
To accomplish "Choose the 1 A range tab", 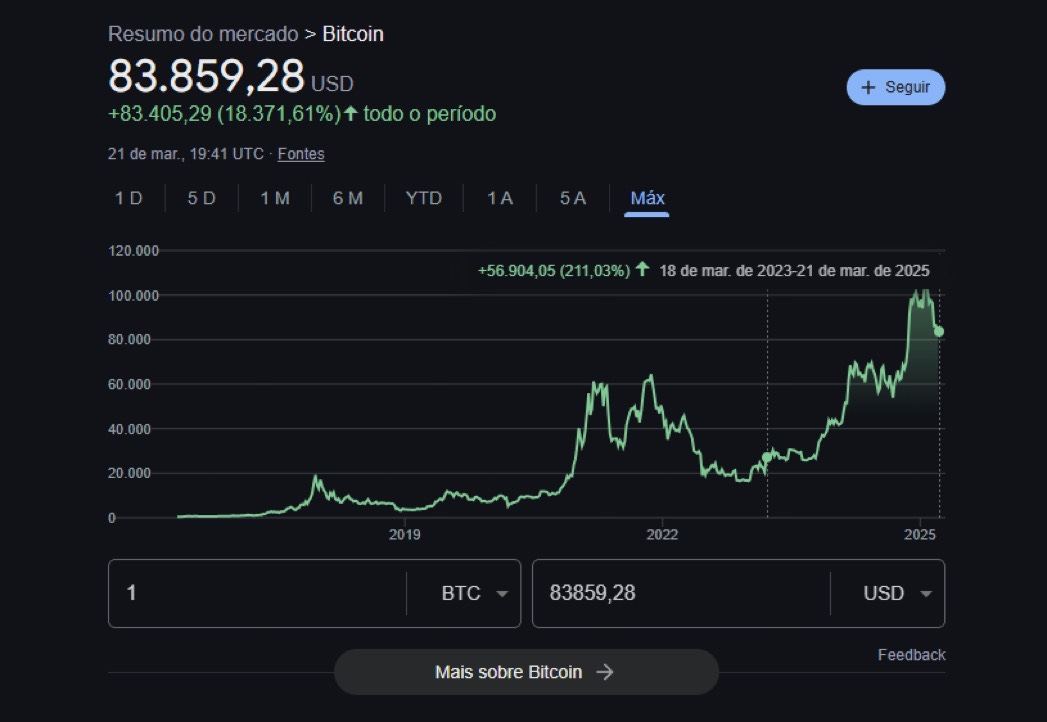I will [x=499, y=198].
